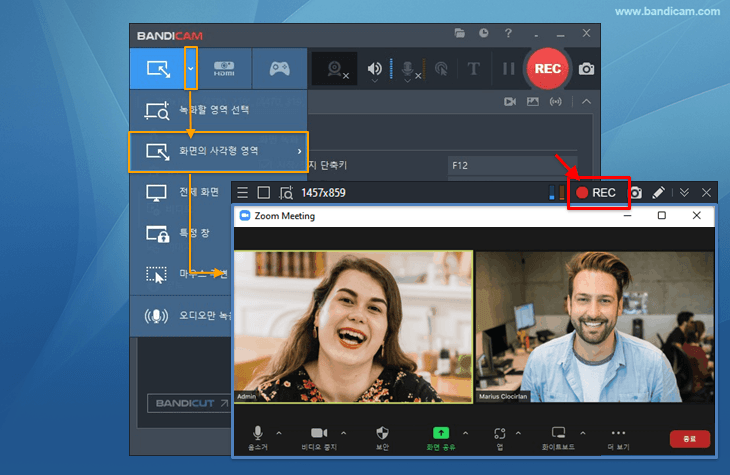This screenshot has height=475, width=730.
Task: Expand Zoom whiteboard options caret
Action: pos(583,433)
